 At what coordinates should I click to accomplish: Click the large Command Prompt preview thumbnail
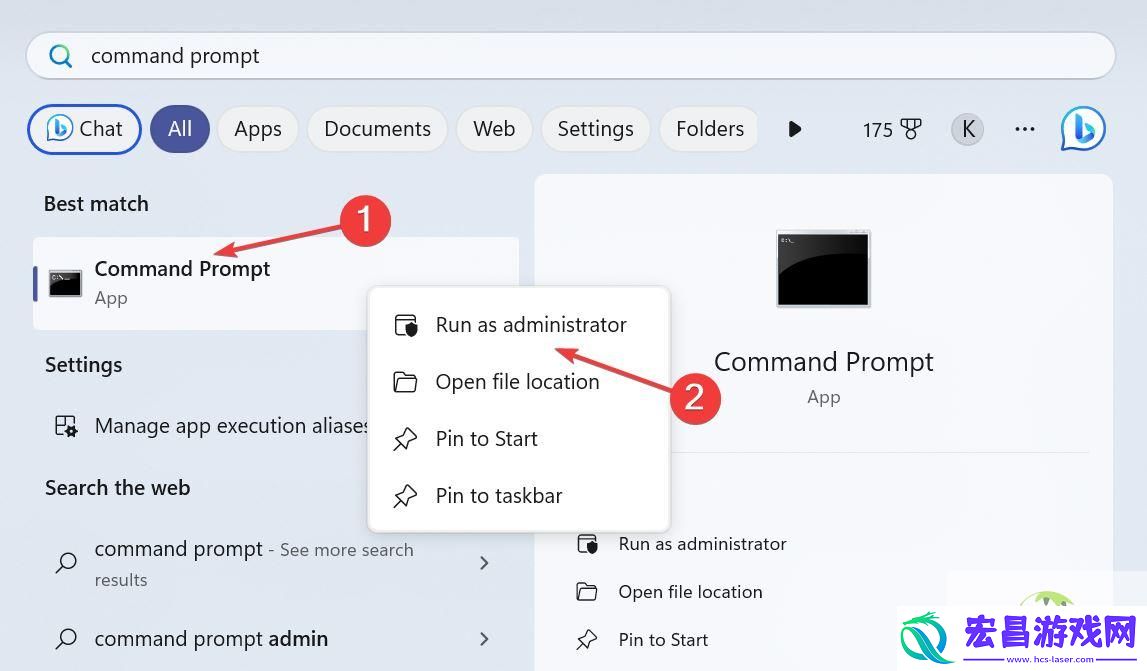pos(824,269)
